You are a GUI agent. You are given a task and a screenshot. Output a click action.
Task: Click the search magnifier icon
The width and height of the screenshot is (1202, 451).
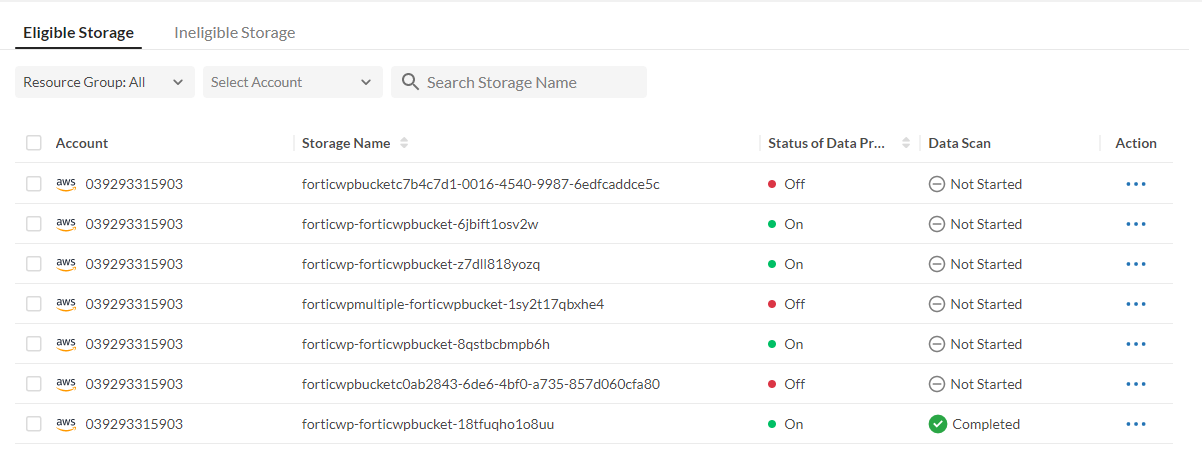[410, 82]
